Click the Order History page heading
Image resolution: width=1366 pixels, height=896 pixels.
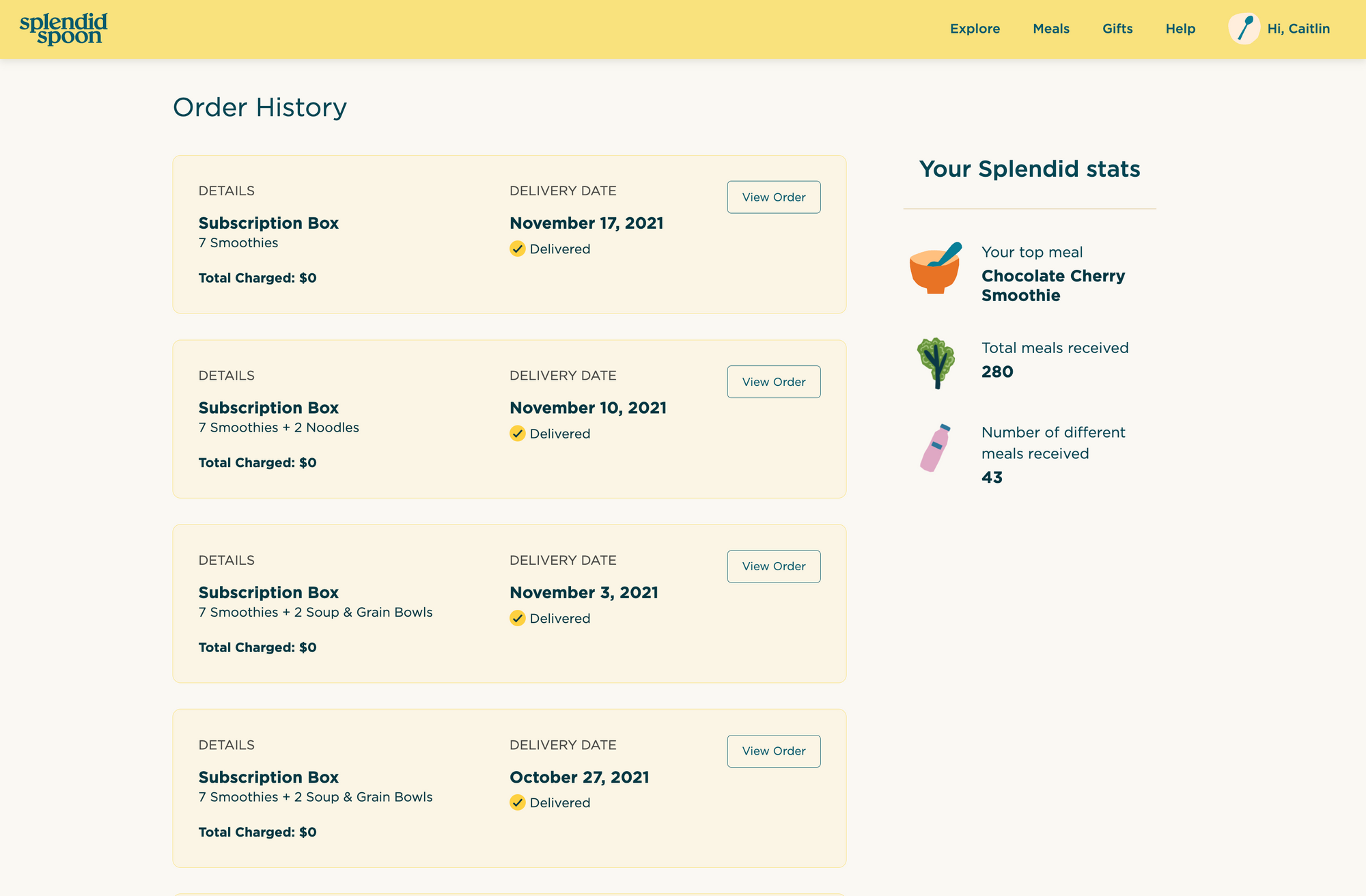pos(260,107)
